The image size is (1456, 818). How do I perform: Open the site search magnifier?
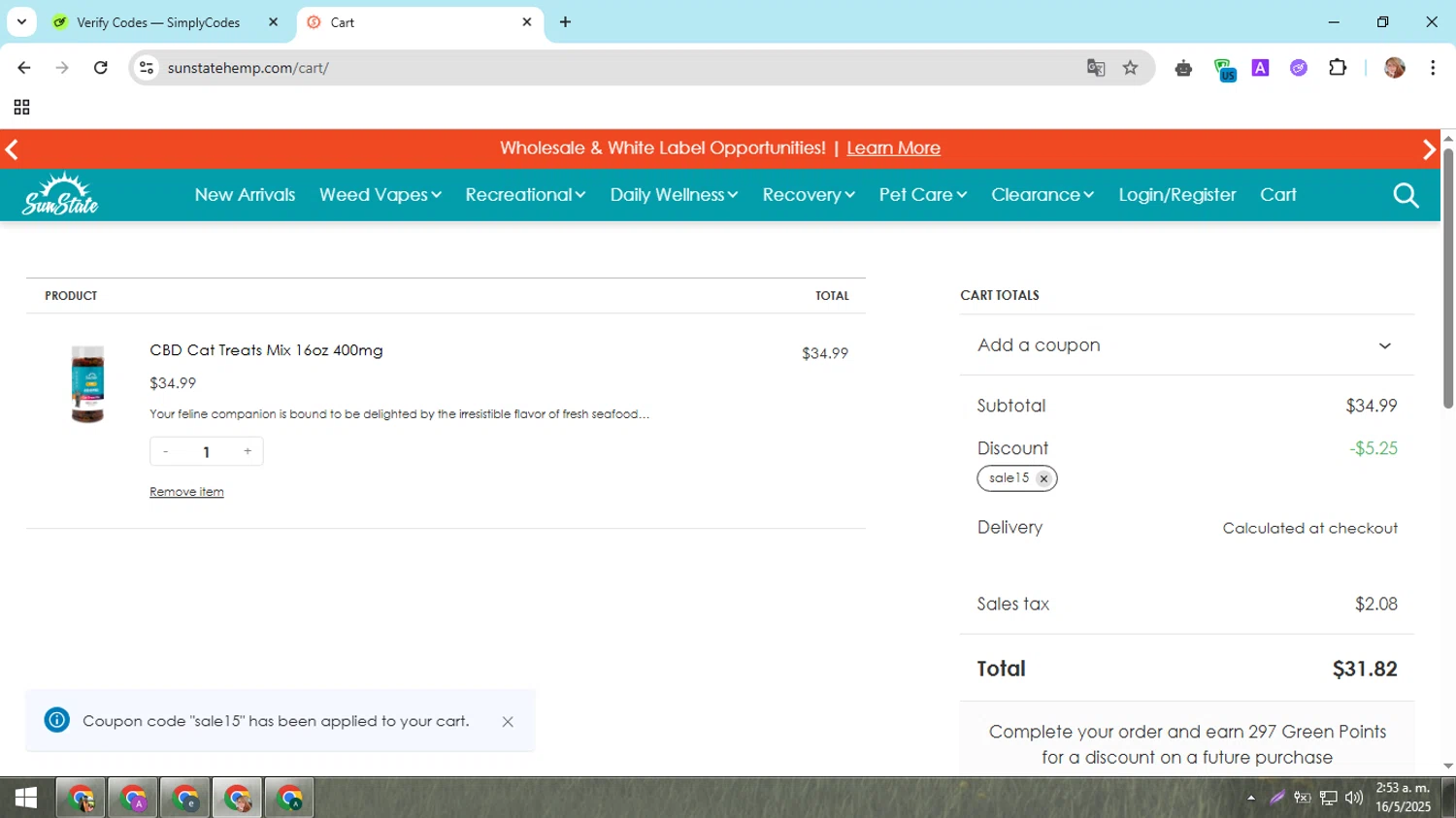tap(1406, 196)
